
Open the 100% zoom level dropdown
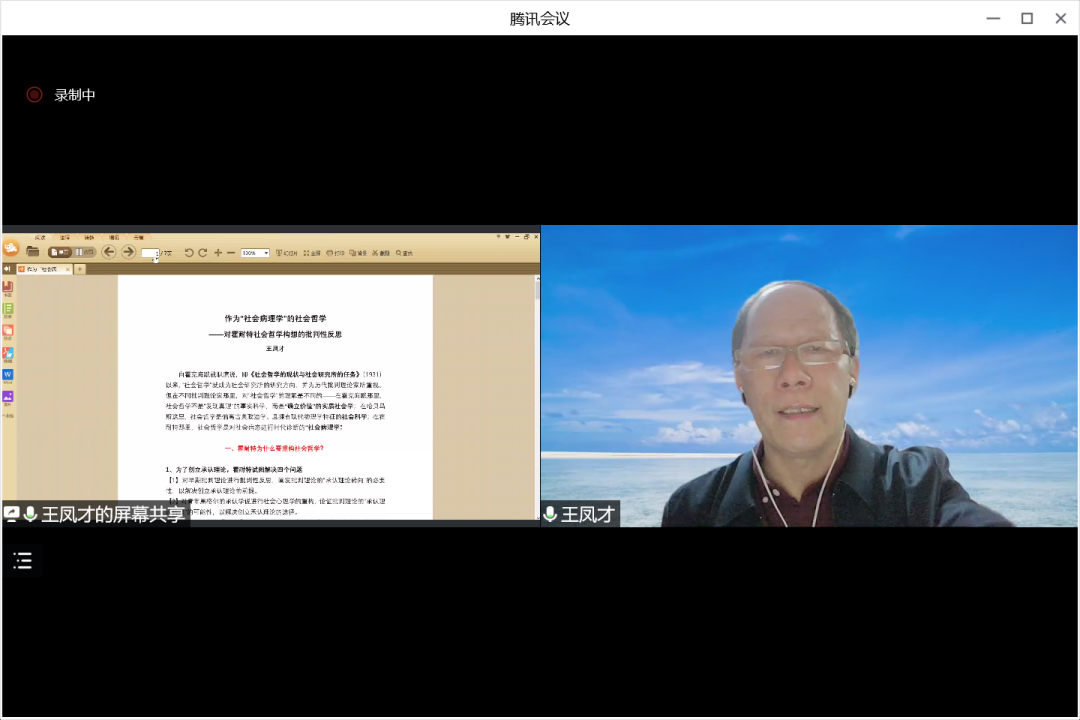click(254, 253)
